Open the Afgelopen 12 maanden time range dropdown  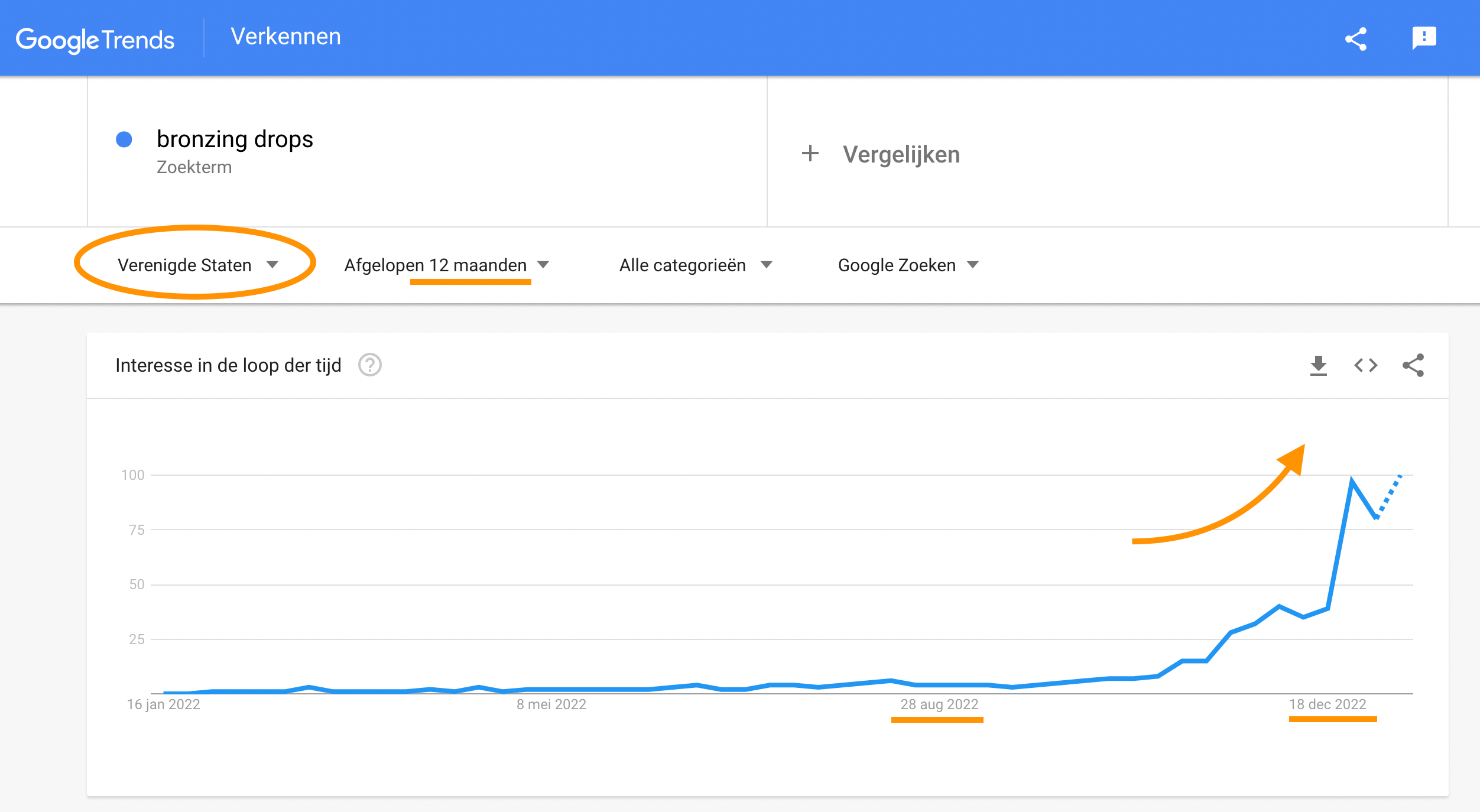point(447,265)
